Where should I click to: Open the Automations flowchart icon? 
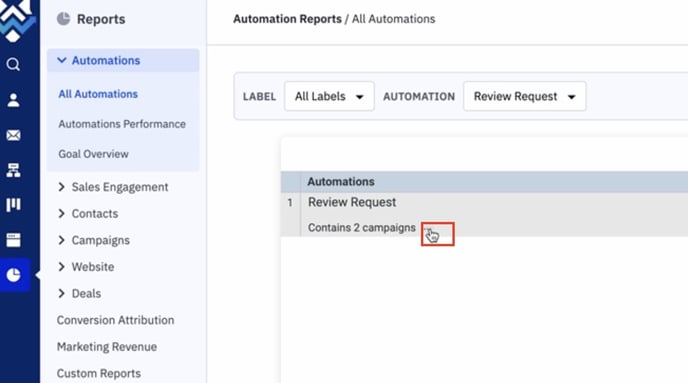click(x=13, y=170)
